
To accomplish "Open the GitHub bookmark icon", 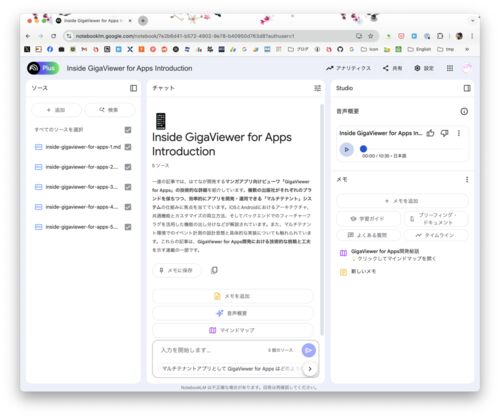I will pos(340,49).
